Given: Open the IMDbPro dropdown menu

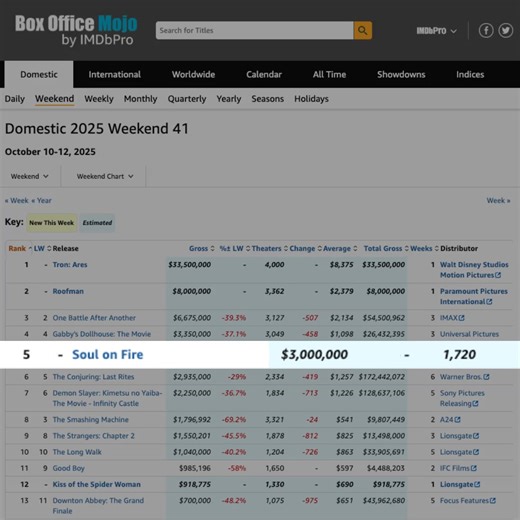Looking at the screenshot, I should pos(436,31).
